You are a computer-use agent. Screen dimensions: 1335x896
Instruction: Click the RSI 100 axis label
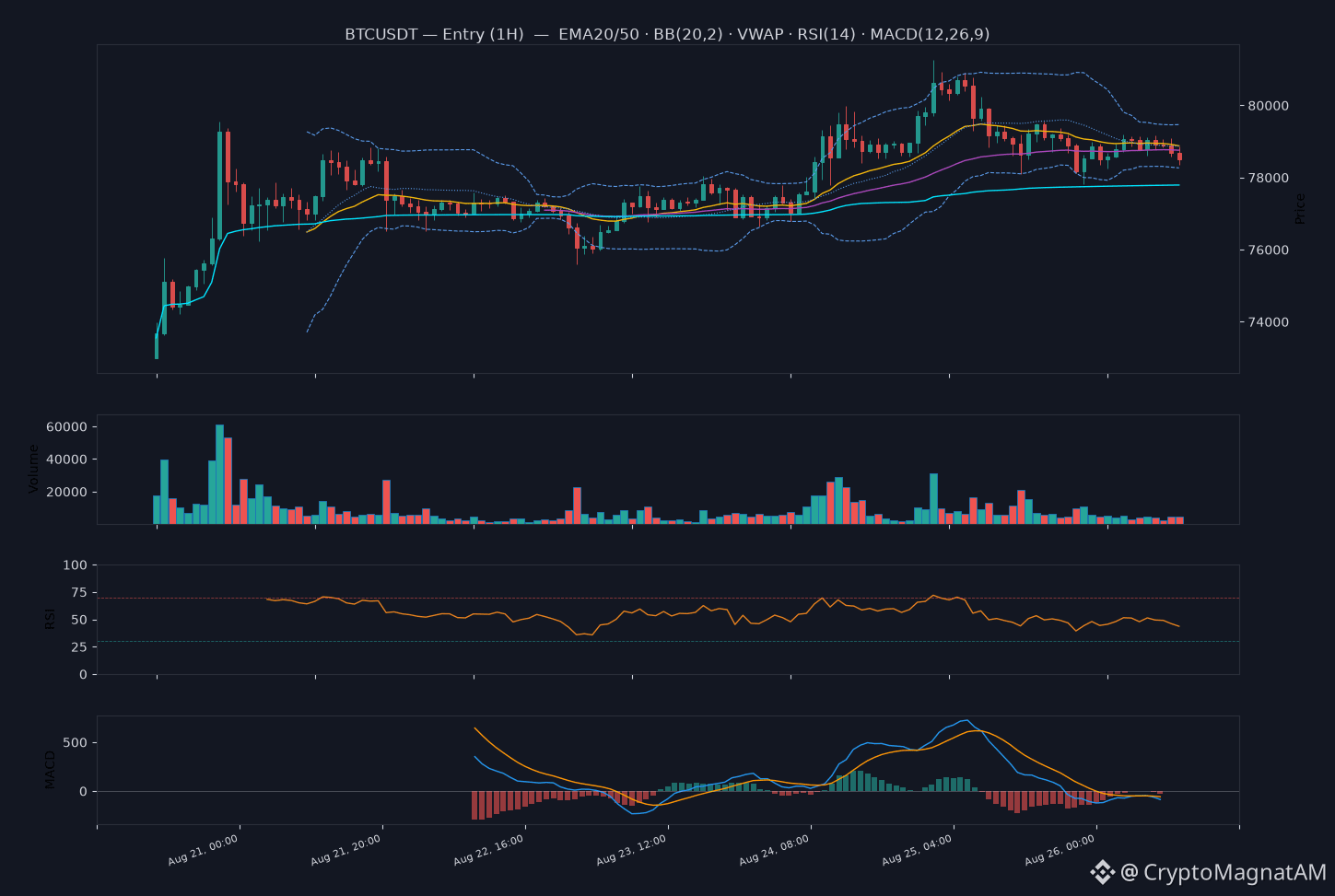pyautogui.click(x=75, y=565)
